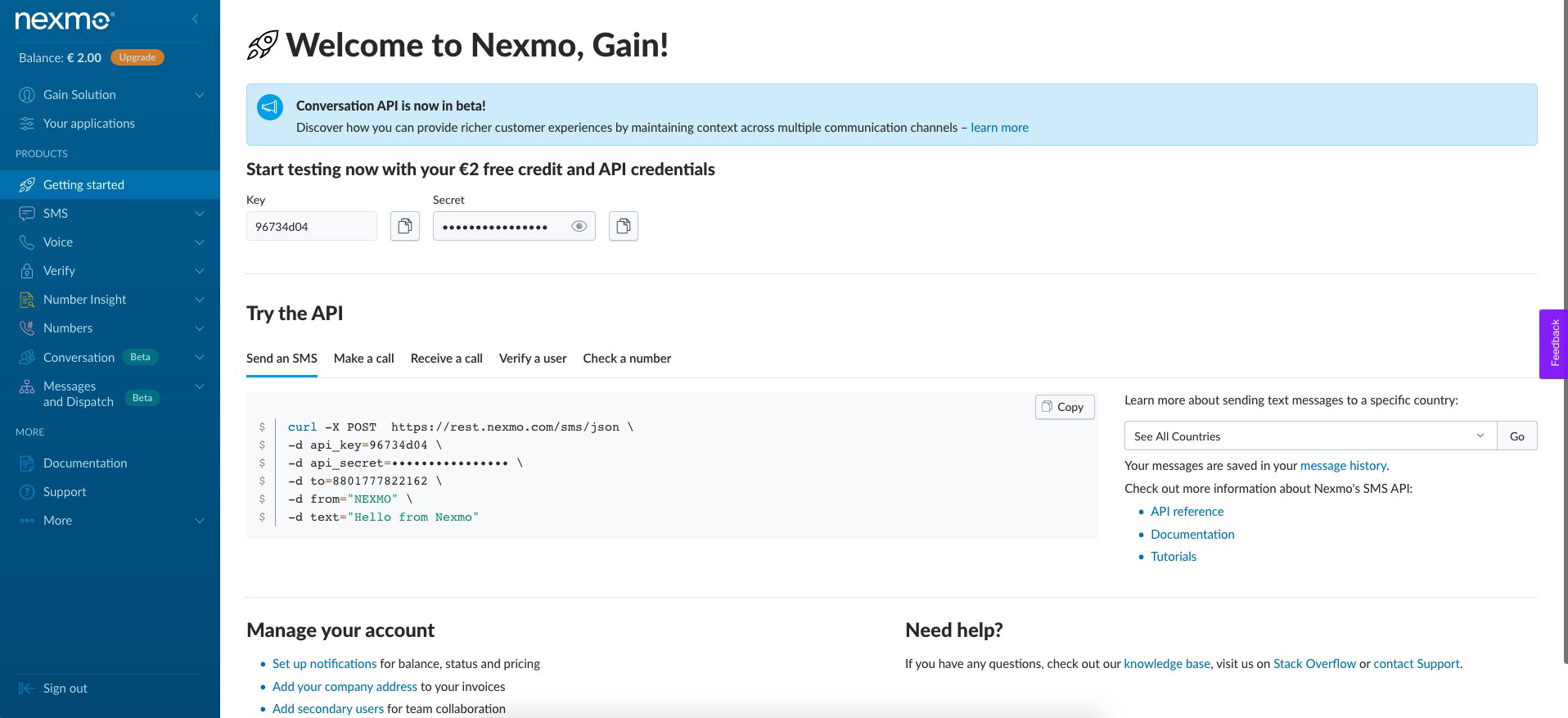Select the Verify a user tab
The image size is (1568, 718).
click(x=533, y=359)
